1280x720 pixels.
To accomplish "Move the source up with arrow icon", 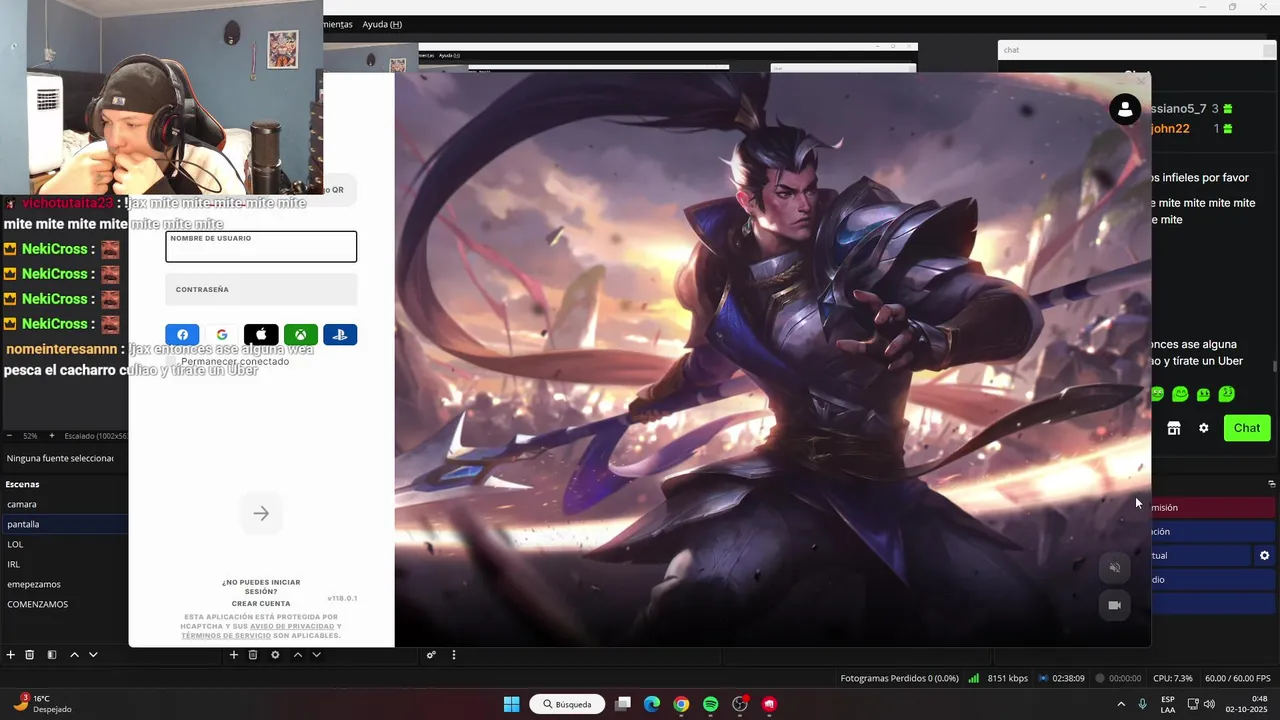I will [x=297, y=655].
